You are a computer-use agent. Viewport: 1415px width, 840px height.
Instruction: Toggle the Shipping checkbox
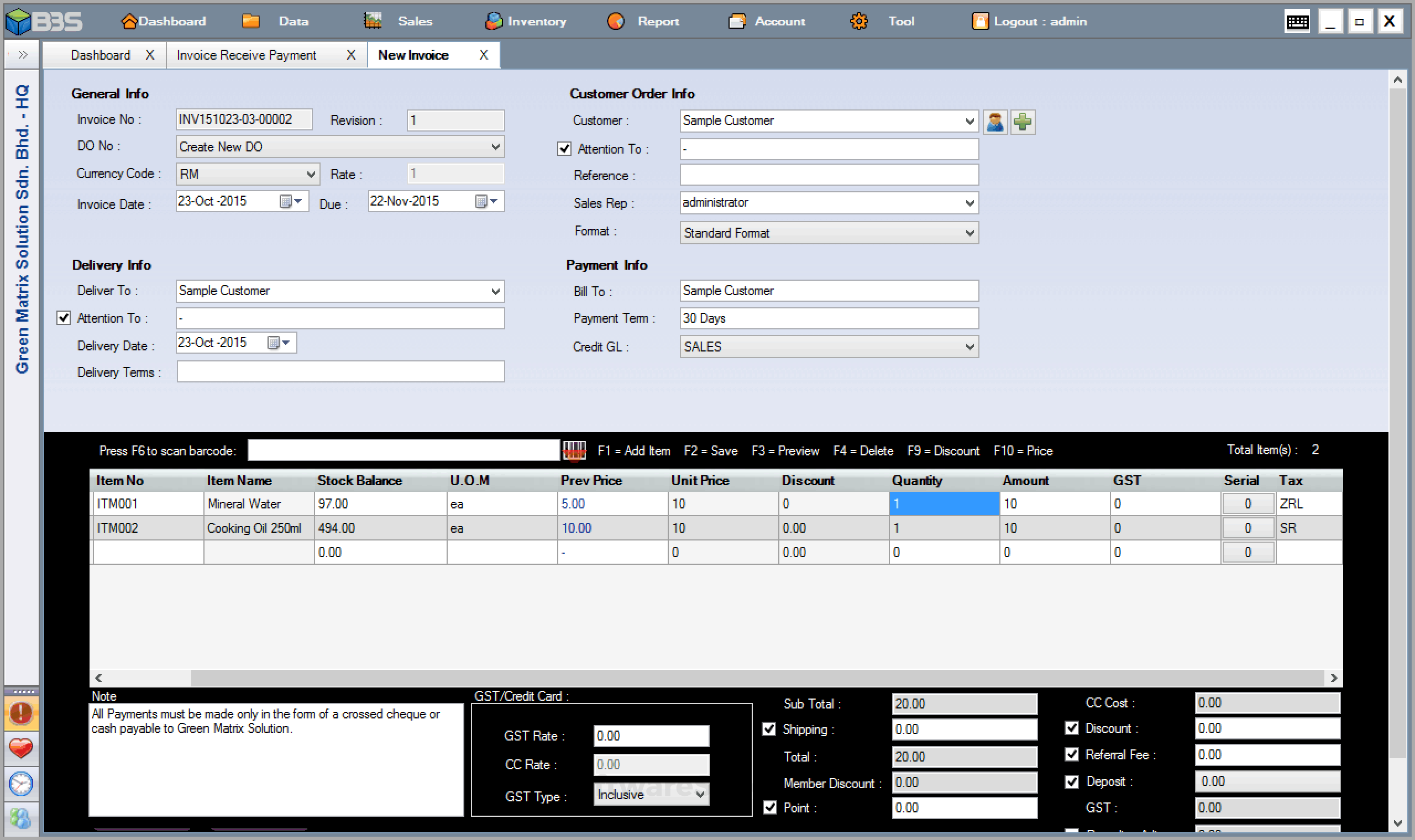(769, 729)
